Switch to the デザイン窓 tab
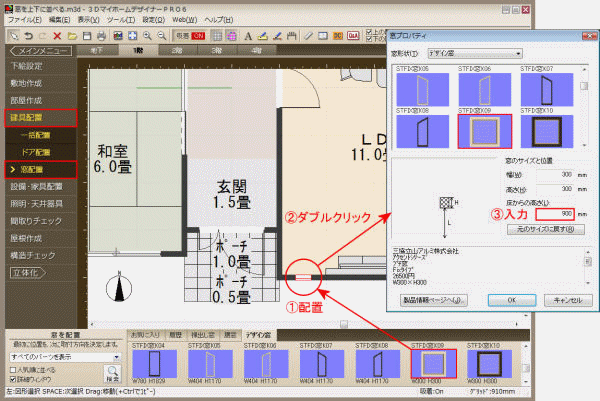The image size is (600, 401). tap(259, 333)
